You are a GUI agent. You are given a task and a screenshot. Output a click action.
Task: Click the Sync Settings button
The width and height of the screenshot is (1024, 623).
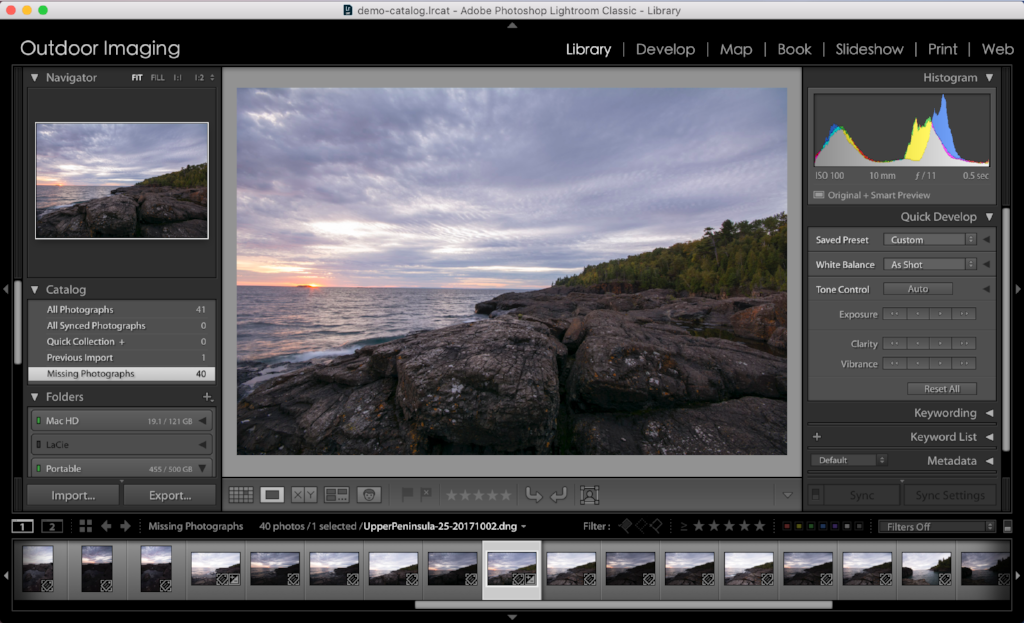coord(950,496)
